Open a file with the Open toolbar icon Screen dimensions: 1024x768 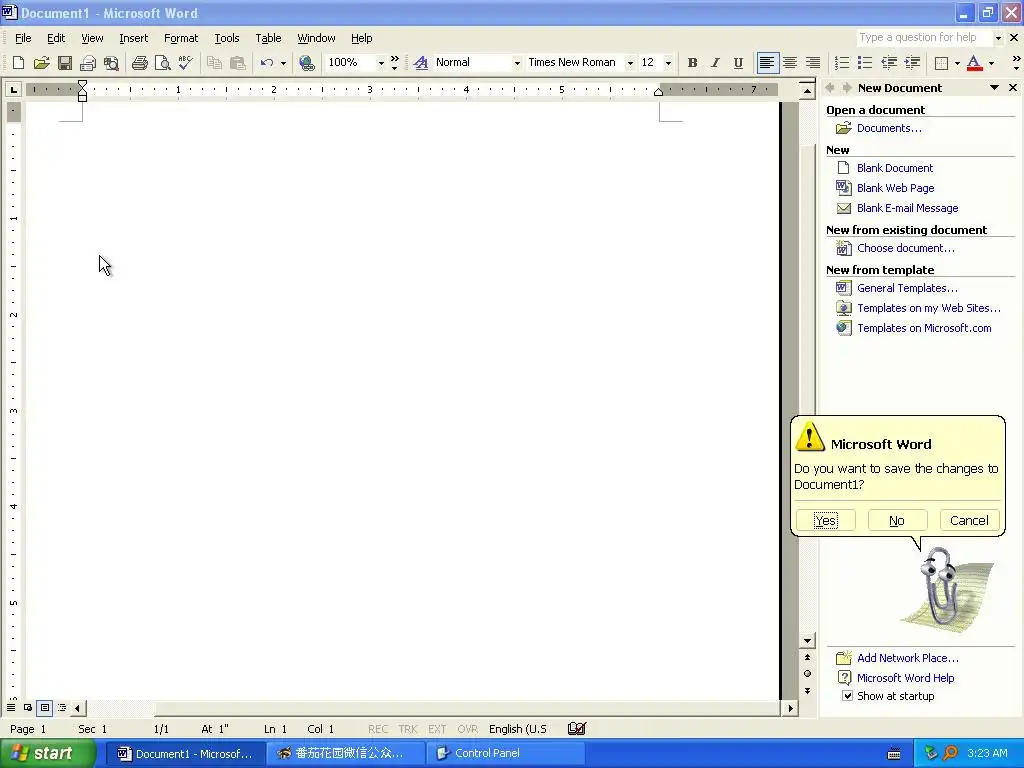pos(42,63)
